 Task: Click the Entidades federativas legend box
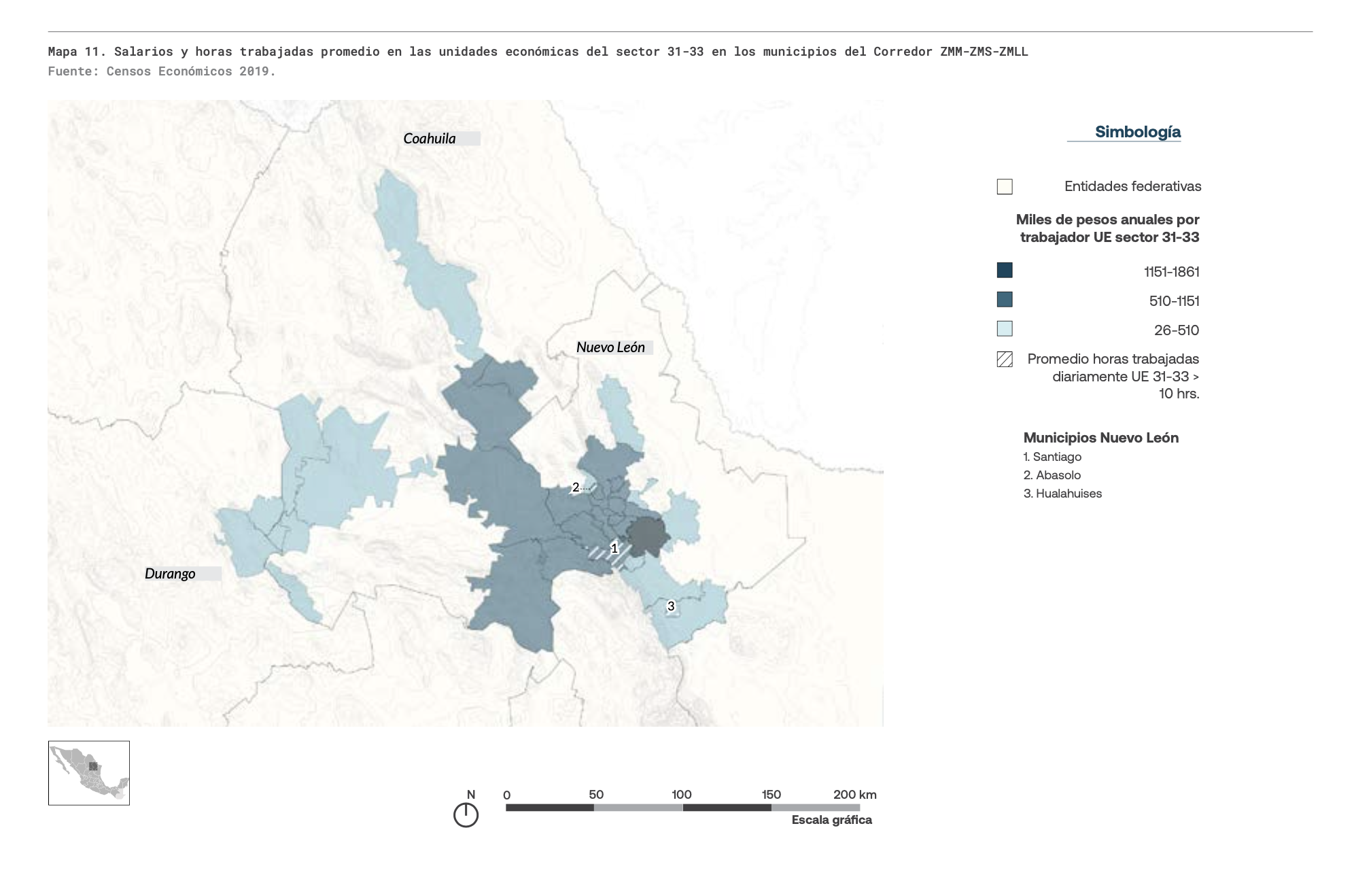[x=1005, y=187]
